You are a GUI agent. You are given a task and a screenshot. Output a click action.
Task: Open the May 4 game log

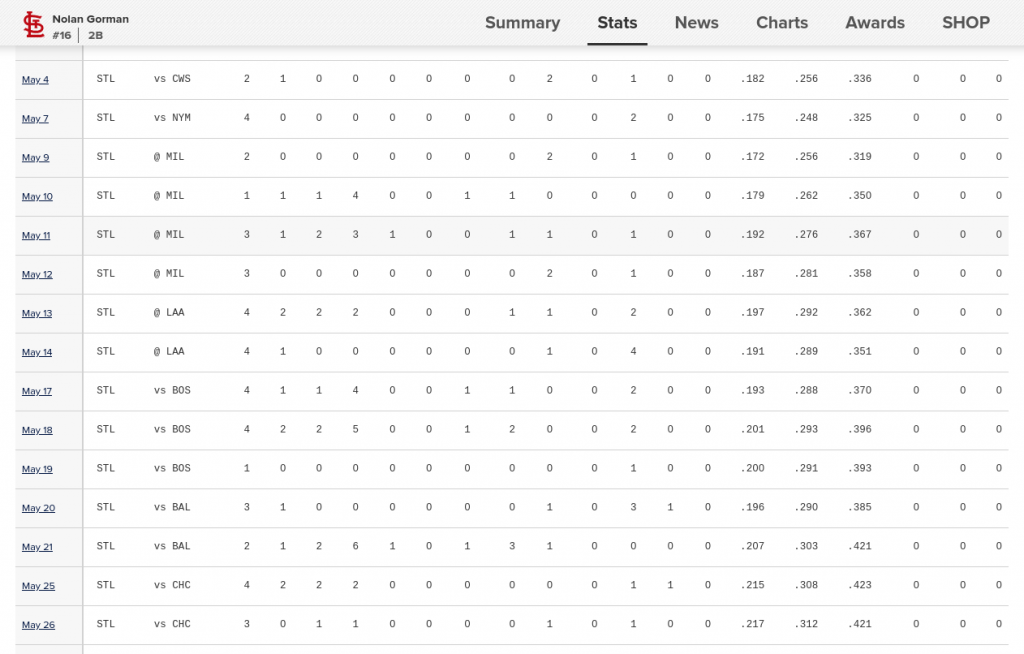tap(35, 79)
